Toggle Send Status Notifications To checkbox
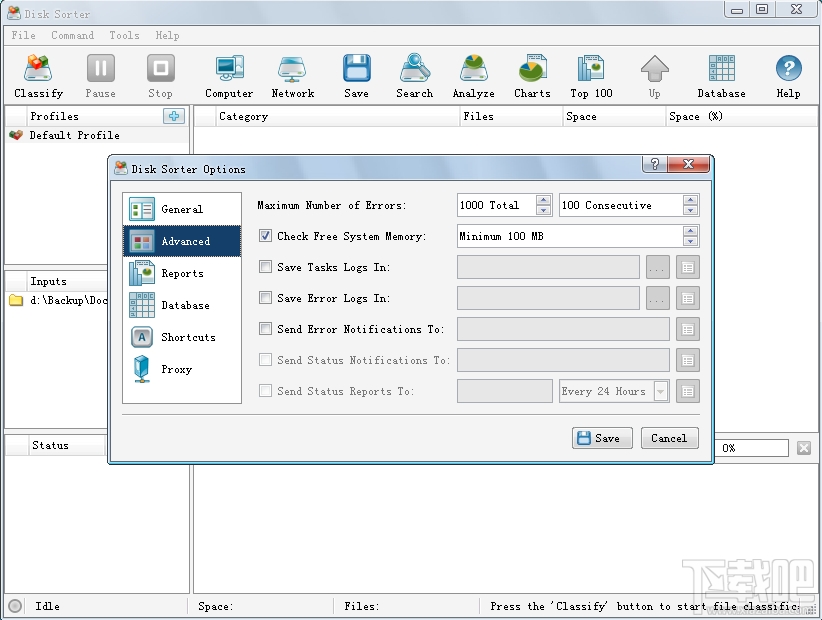822x620 pixels. (x=265, y=360)
